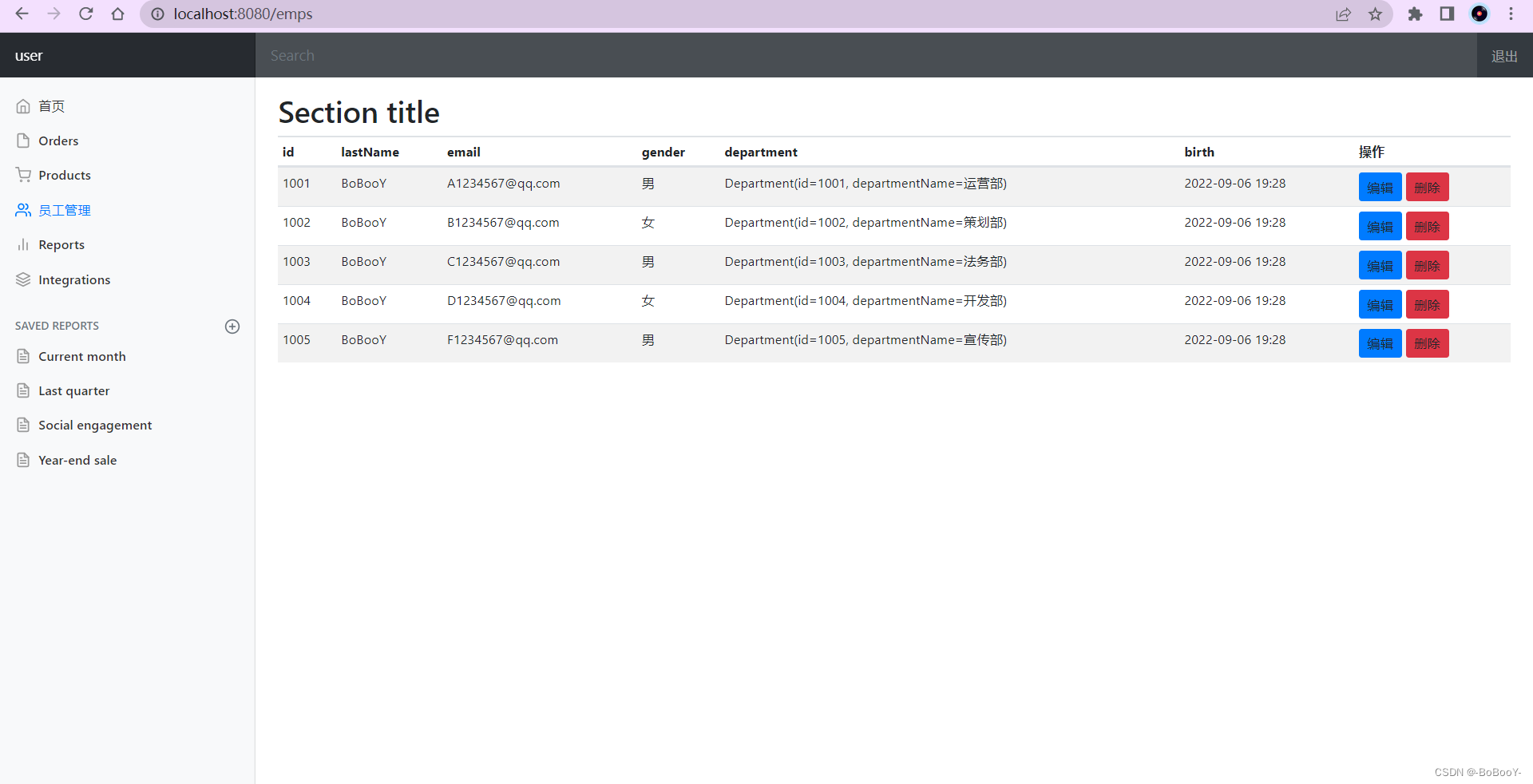Open the browser profile avatar
This screenshot has width=1533, height=784.
point(1480,14)
